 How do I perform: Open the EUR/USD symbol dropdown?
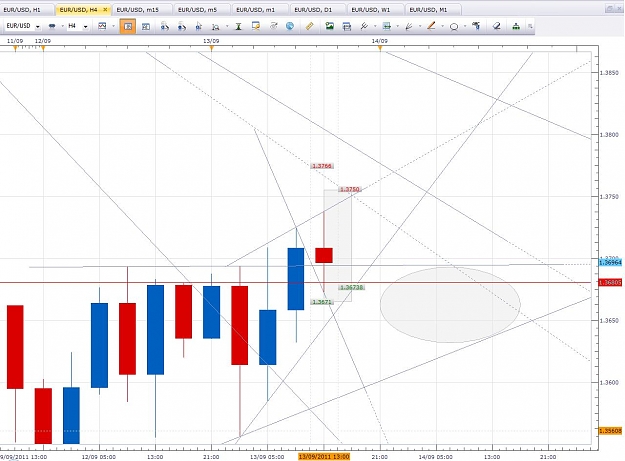click(38, 27)
